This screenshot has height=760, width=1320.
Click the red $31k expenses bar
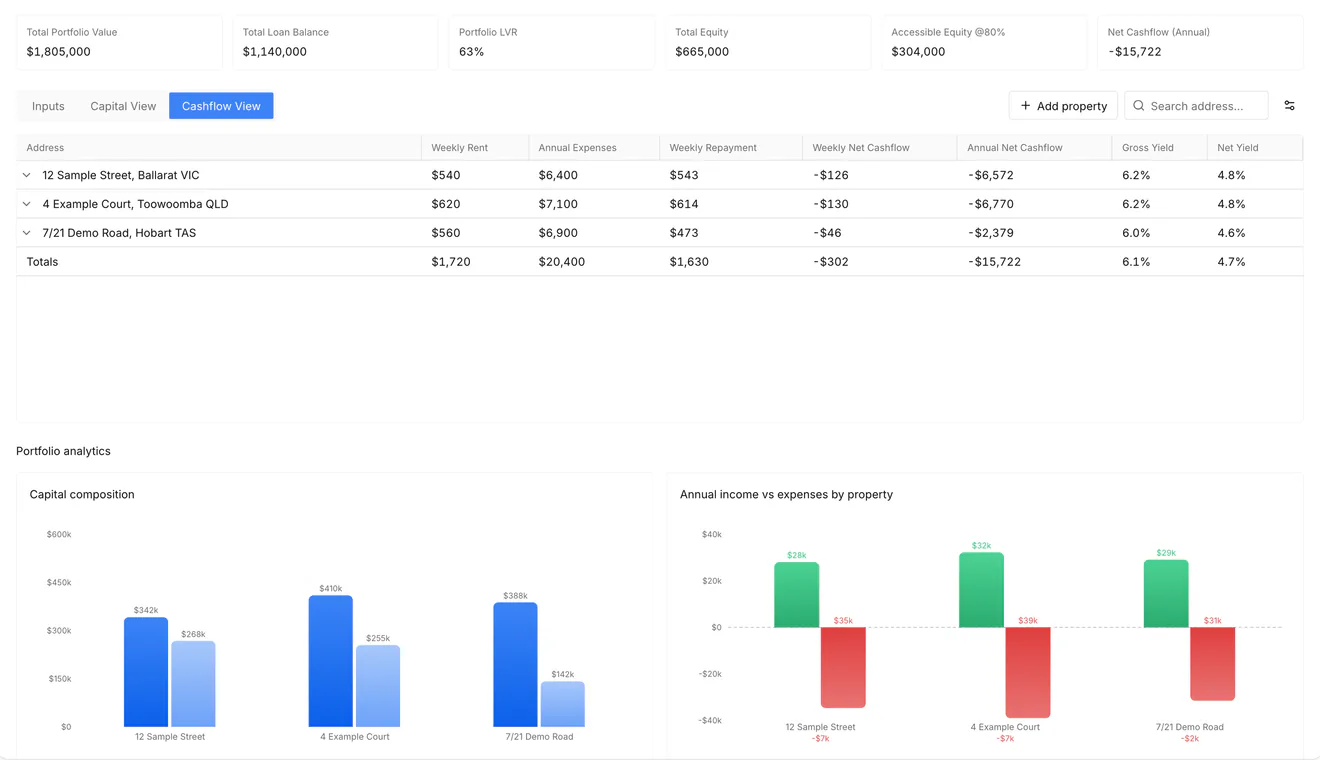pyautogui.click(x=1212, y=664)
